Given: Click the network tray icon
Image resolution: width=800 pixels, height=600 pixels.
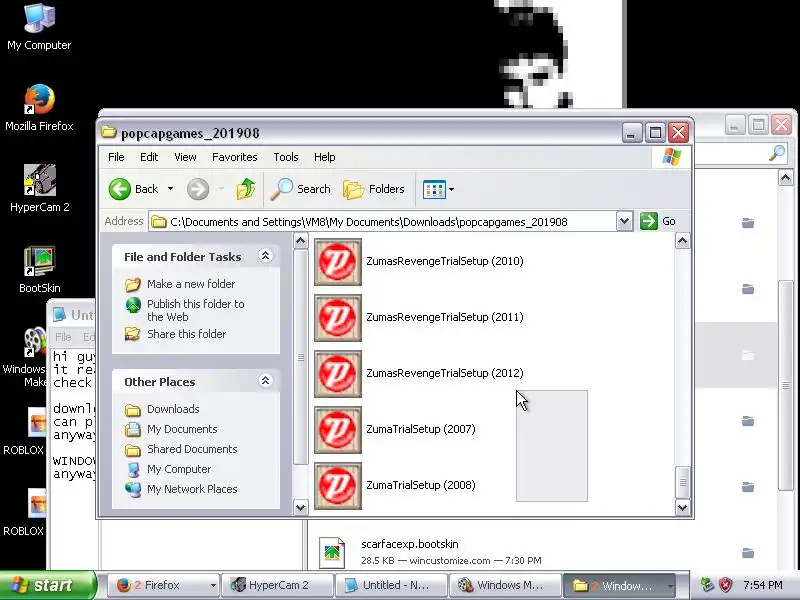Looking at the screenshot, I should [x=708, y=585].
